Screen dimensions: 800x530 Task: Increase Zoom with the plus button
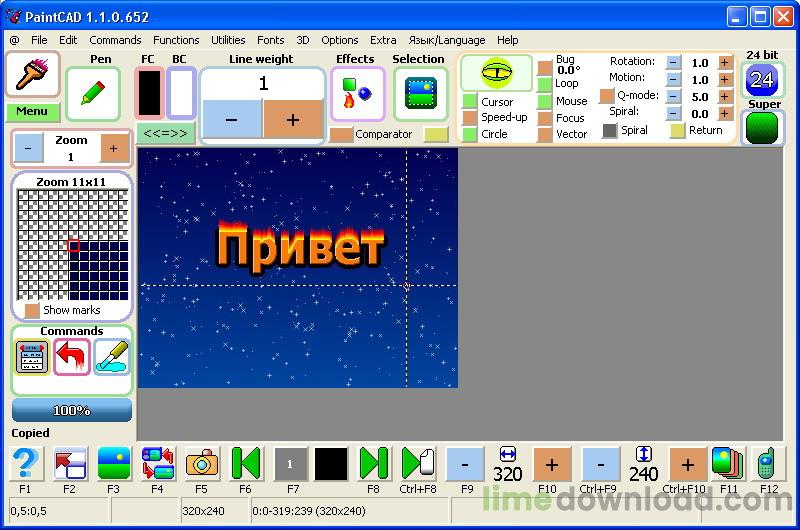point(114,148)
